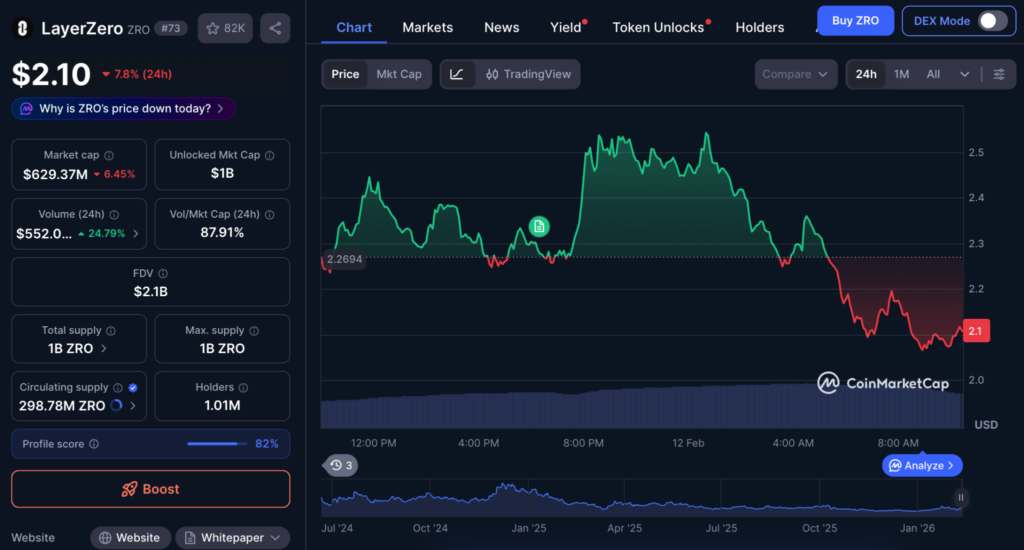The height and width of the screenshot is (550, 1024).
Task: Expand the Whitepaper dropdown
Action: click(232, 538)
